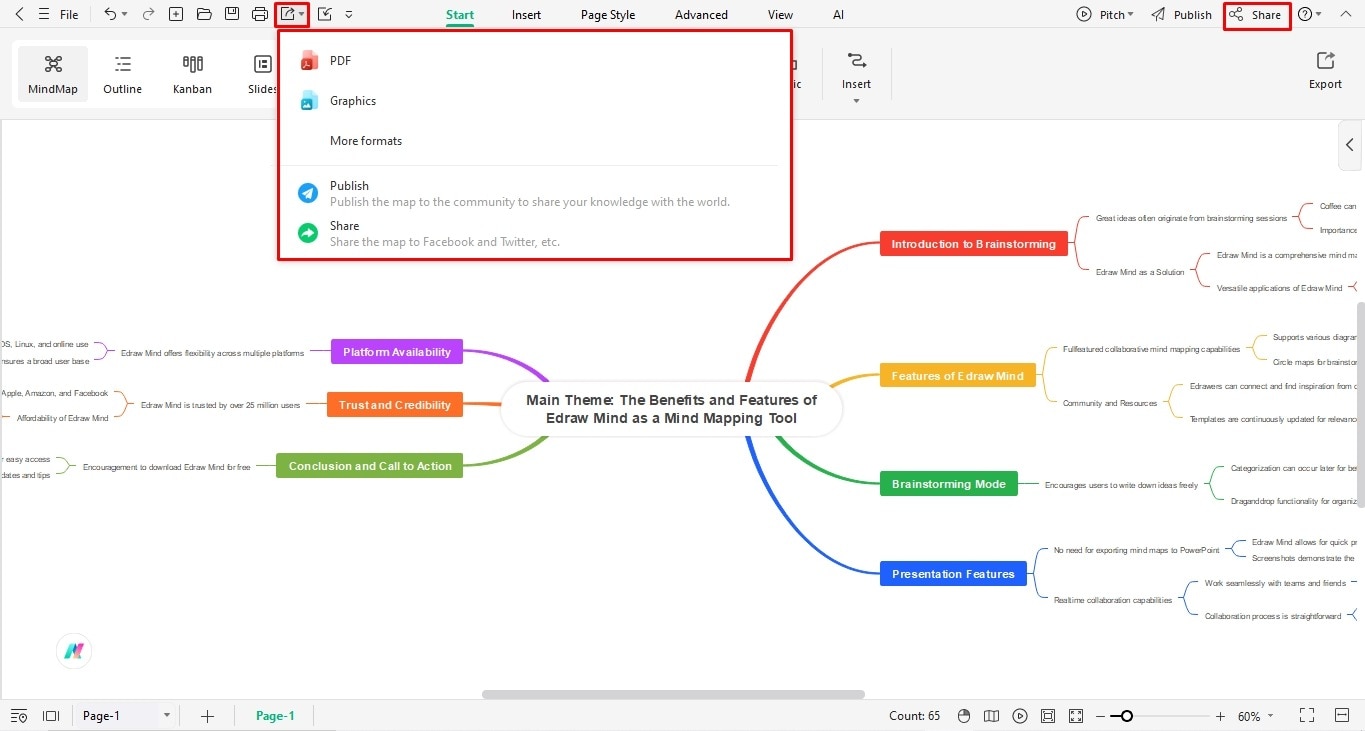Switch to Slides view mode
The image size is (1365, 731).
262,75
